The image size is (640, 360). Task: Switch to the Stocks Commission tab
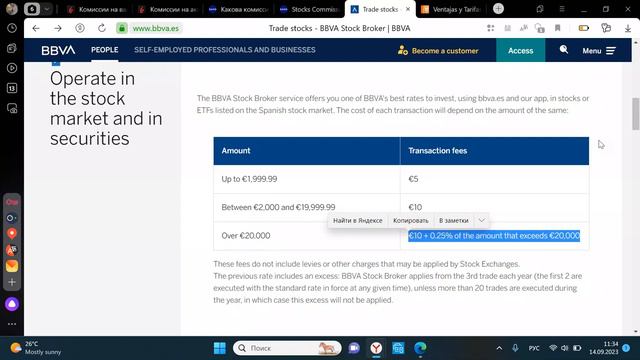310,9
